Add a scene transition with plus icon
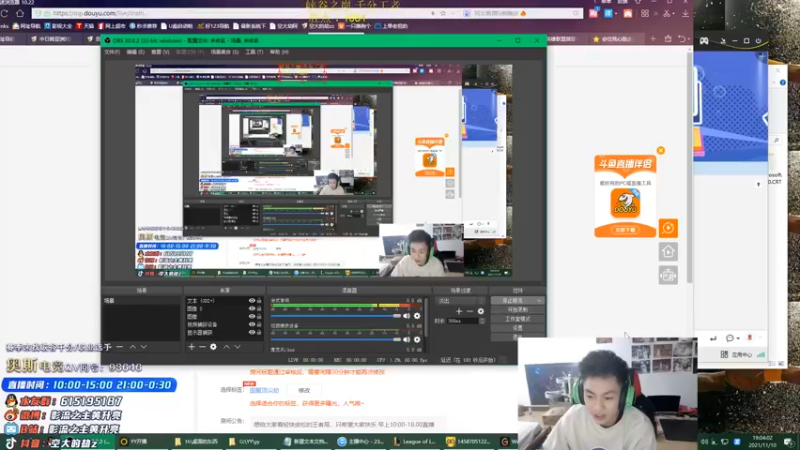This screenshot has height=450, width=800. (x=459, y=311)
